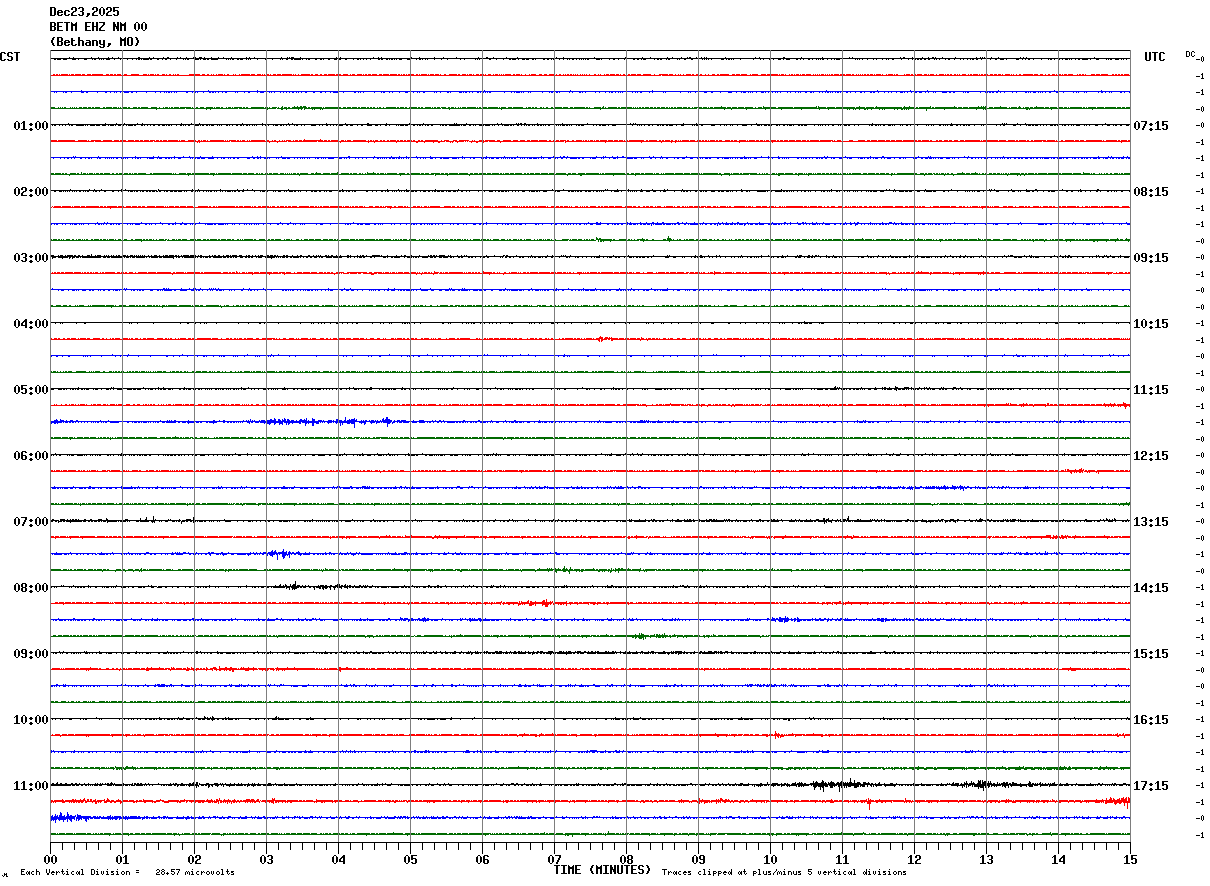Pick minute 06 on the time axis
This screenshot has width=1210, height=886.
pos(482,859)
